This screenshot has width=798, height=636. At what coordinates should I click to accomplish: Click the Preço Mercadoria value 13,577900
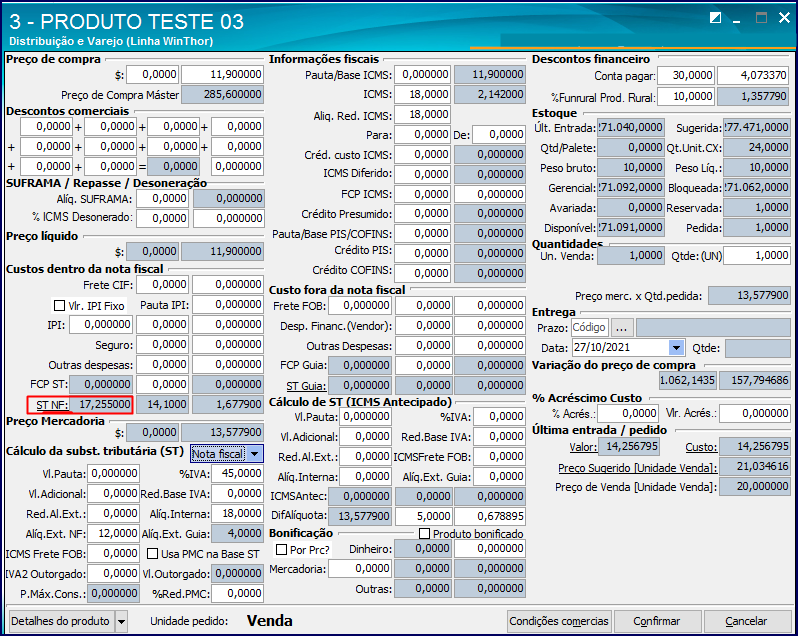point(222,432)
